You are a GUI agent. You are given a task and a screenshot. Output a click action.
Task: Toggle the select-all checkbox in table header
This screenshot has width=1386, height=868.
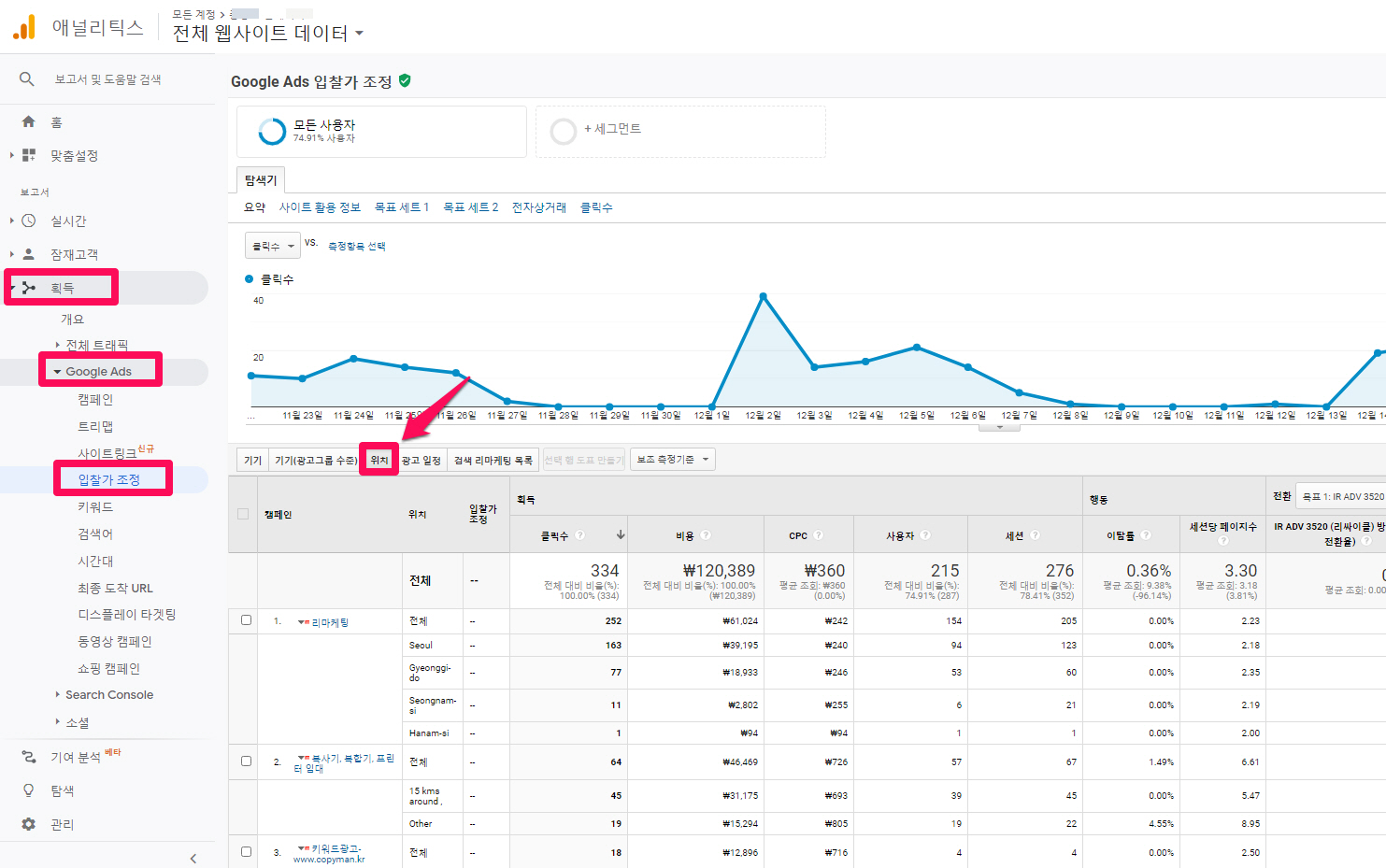coord(244,514)
